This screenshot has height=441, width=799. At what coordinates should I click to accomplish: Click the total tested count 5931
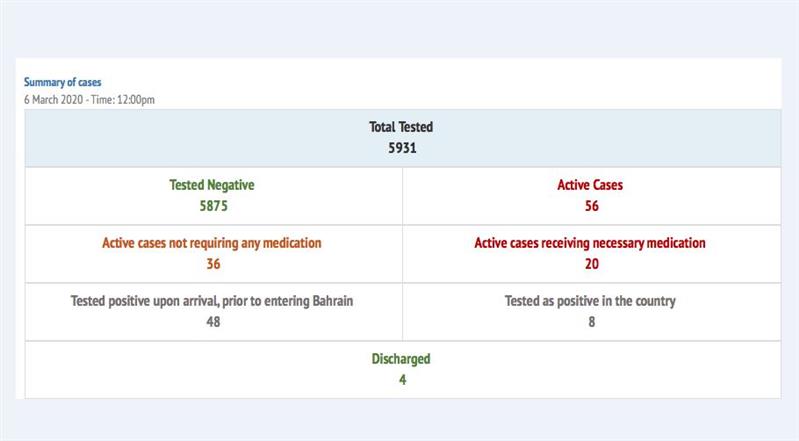402,148
